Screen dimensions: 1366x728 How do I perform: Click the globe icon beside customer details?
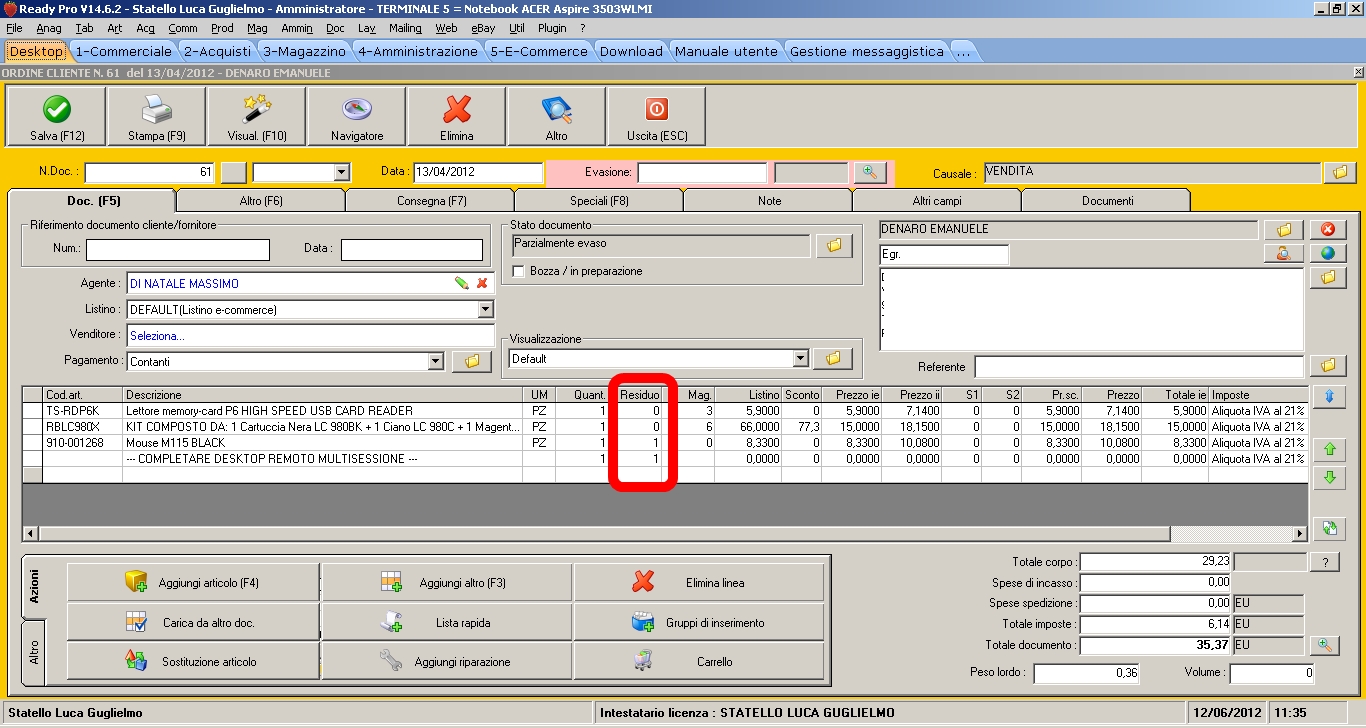(1328, 253)
